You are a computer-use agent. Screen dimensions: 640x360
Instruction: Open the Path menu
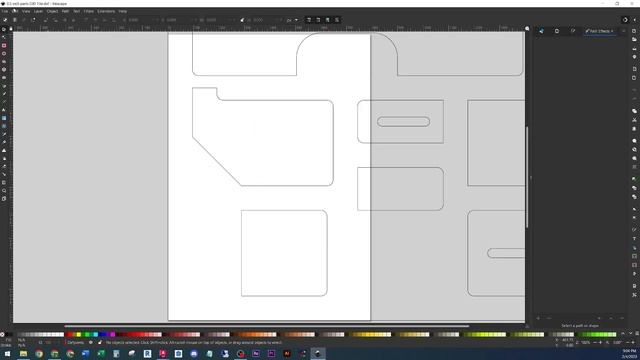pyautogui.click(x=65, y=11)
